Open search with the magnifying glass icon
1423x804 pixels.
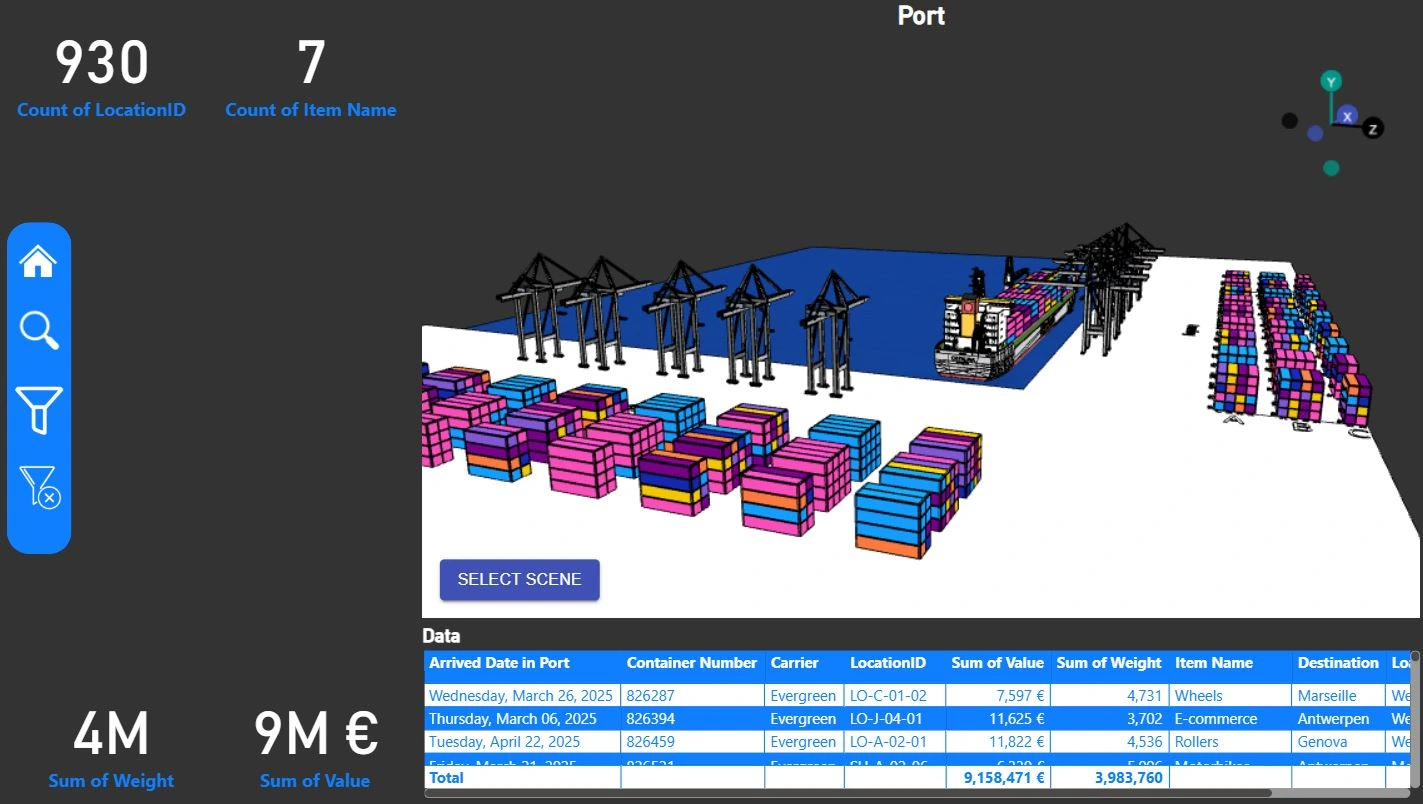tap(39, 330)
